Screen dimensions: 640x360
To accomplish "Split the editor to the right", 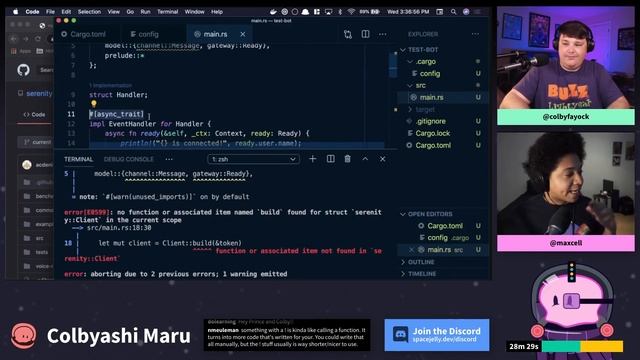I will coord(365,34).
